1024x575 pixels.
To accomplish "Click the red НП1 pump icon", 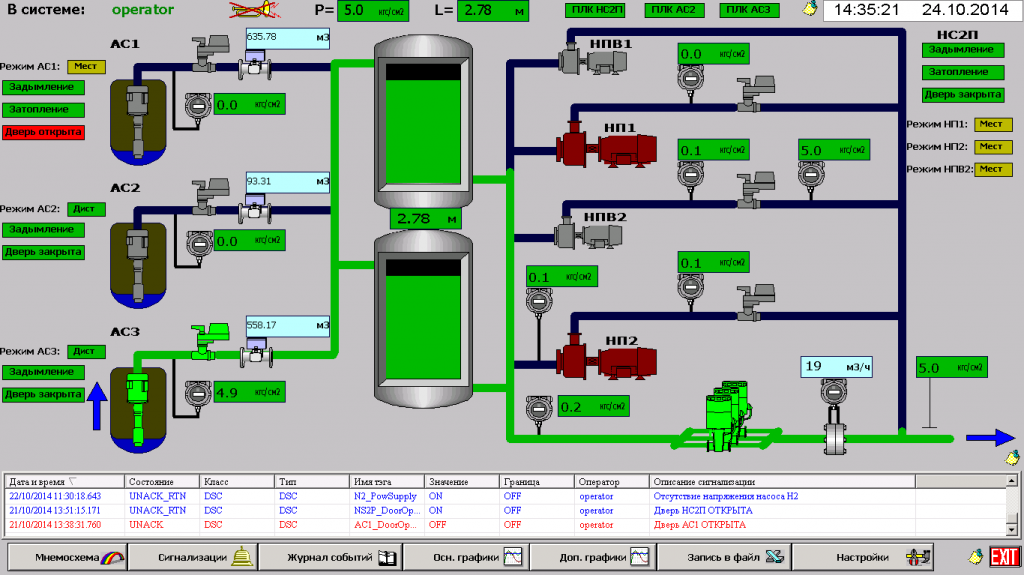I will [x=606, y=148].
